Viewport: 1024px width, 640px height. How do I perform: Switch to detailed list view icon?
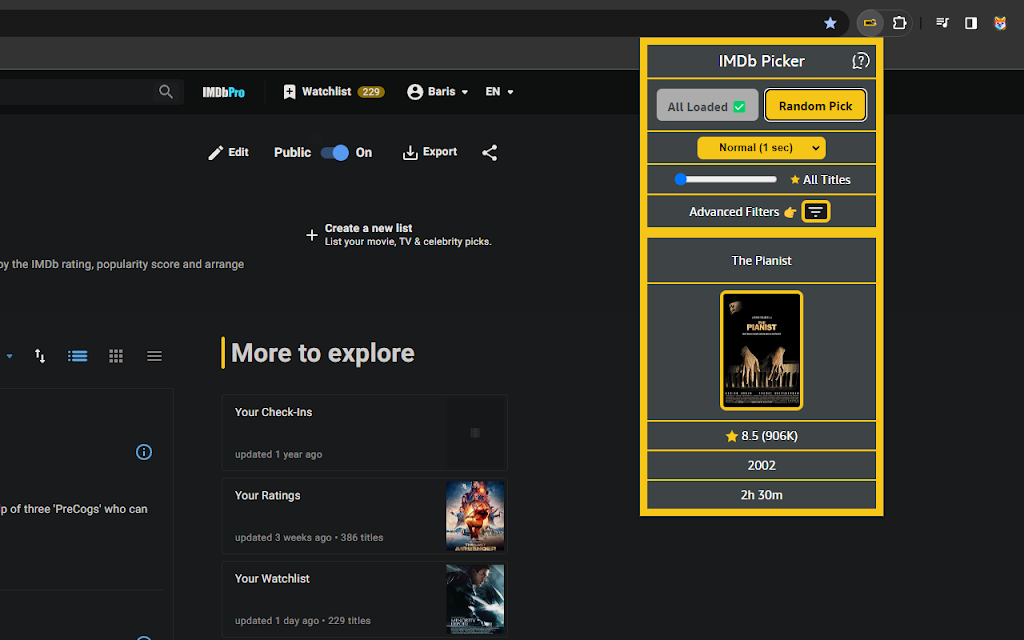point(78,356)
